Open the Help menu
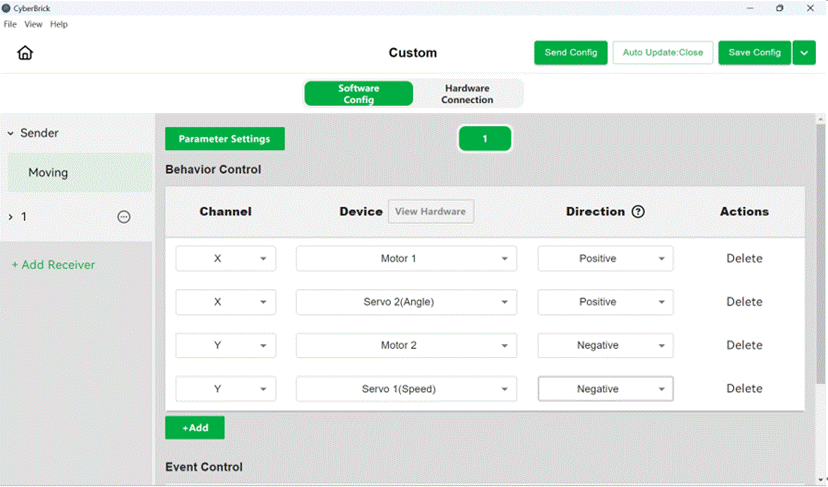 (59, 24)
